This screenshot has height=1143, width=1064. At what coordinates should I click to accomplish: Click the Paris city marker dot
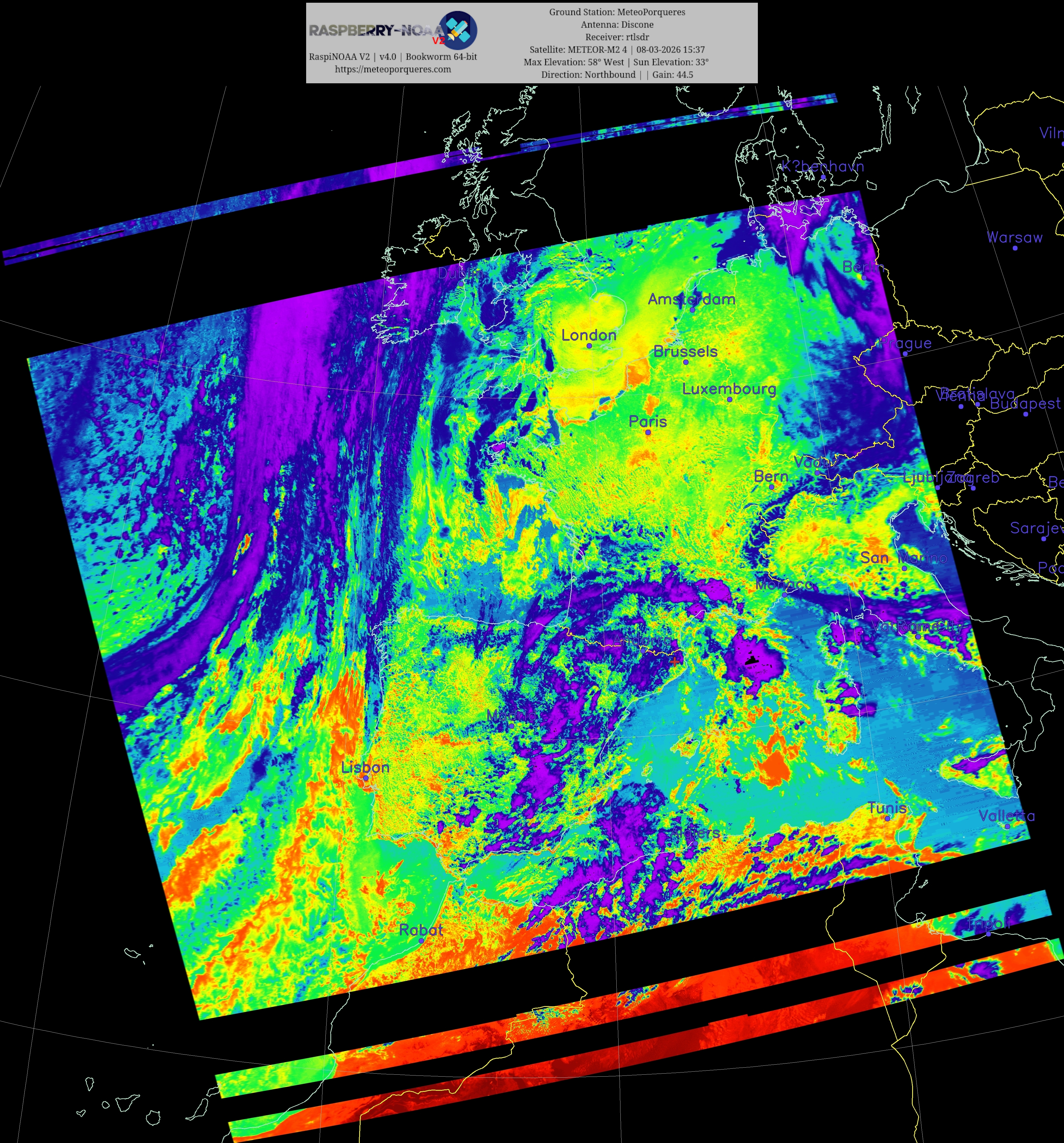(648, 432)
